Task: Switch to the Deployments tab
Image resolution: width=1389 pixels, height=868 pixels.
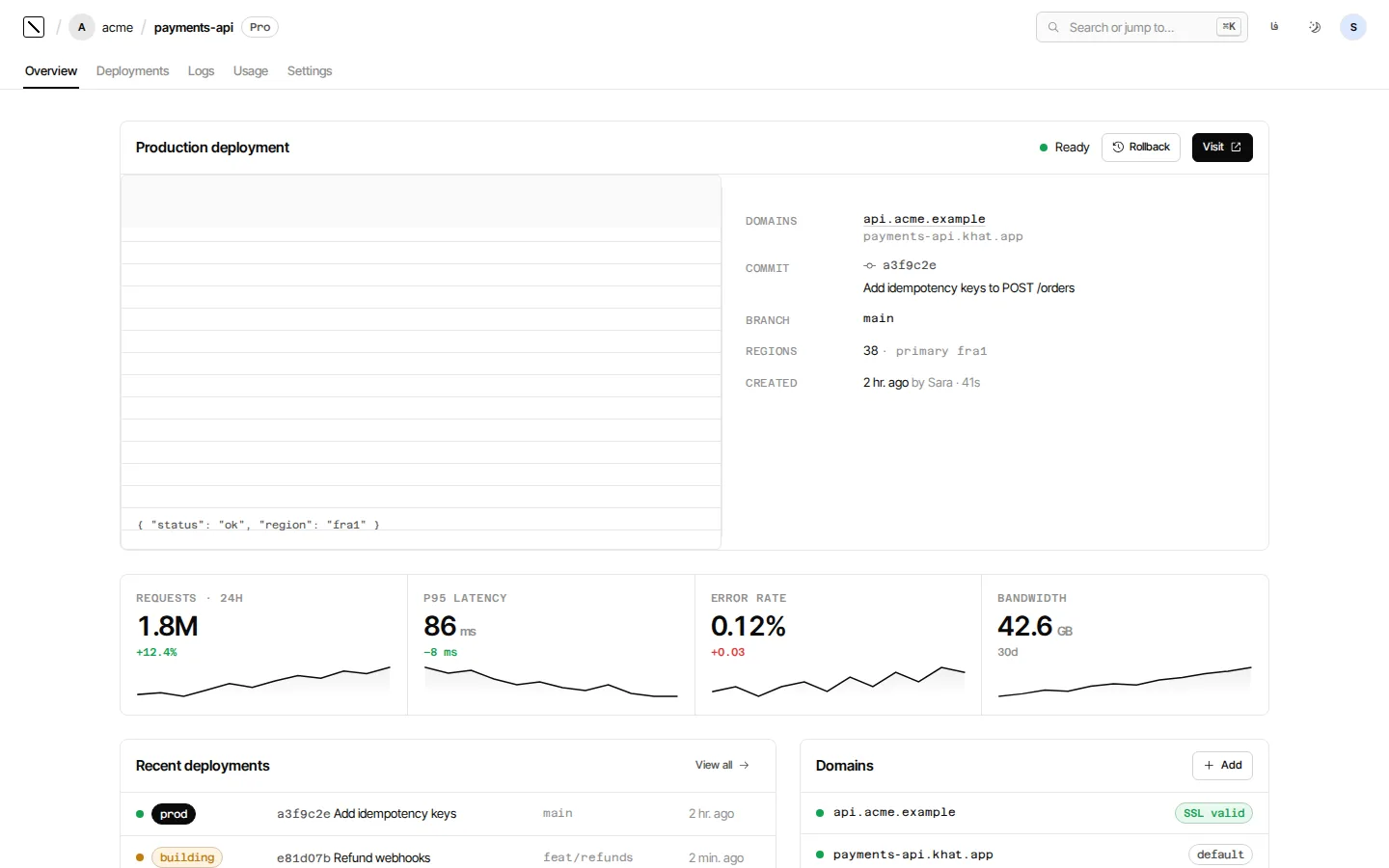Action: [x=132, y=71]
